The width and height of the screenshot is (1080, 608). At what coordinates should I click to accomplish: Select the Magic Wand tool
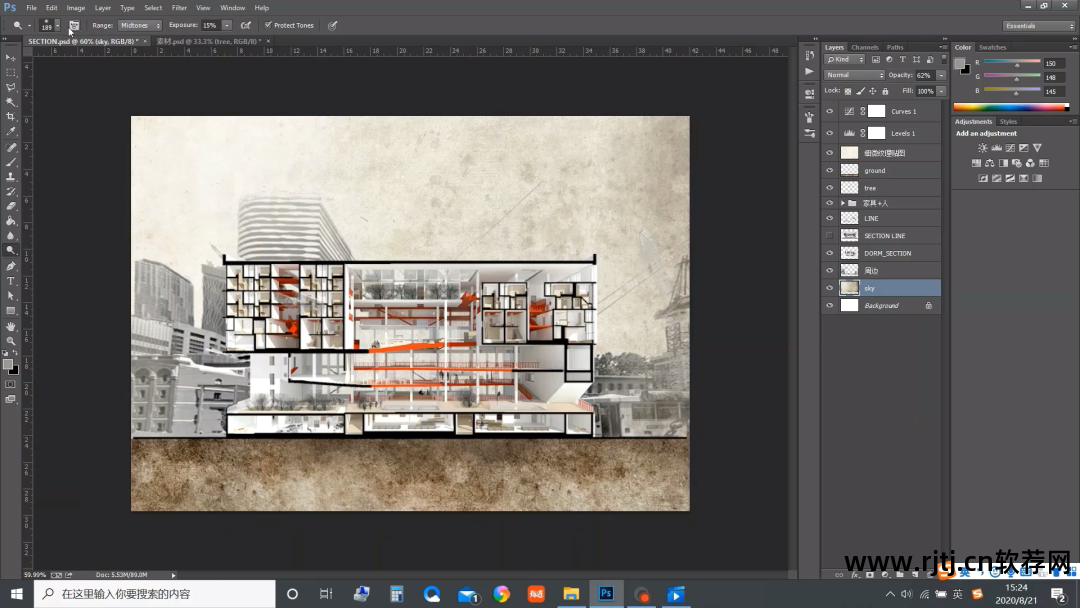pos(10,102)
